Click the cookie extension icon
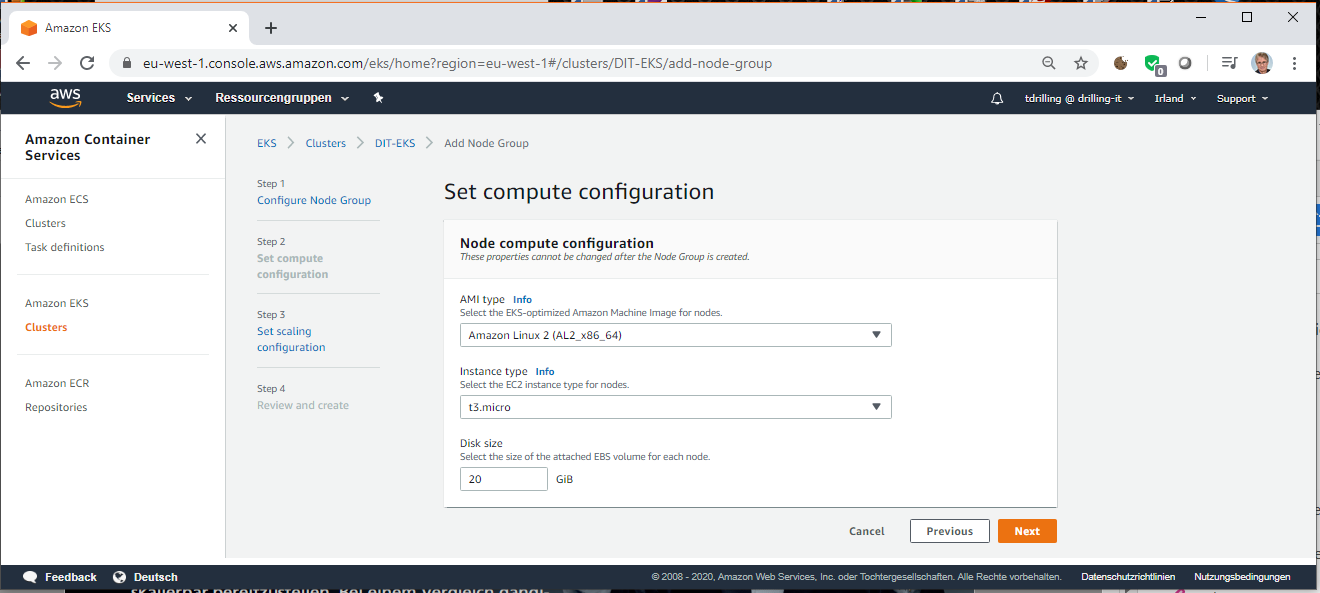The height and width of the screenshot is (593, 1320). (1121, 63)
